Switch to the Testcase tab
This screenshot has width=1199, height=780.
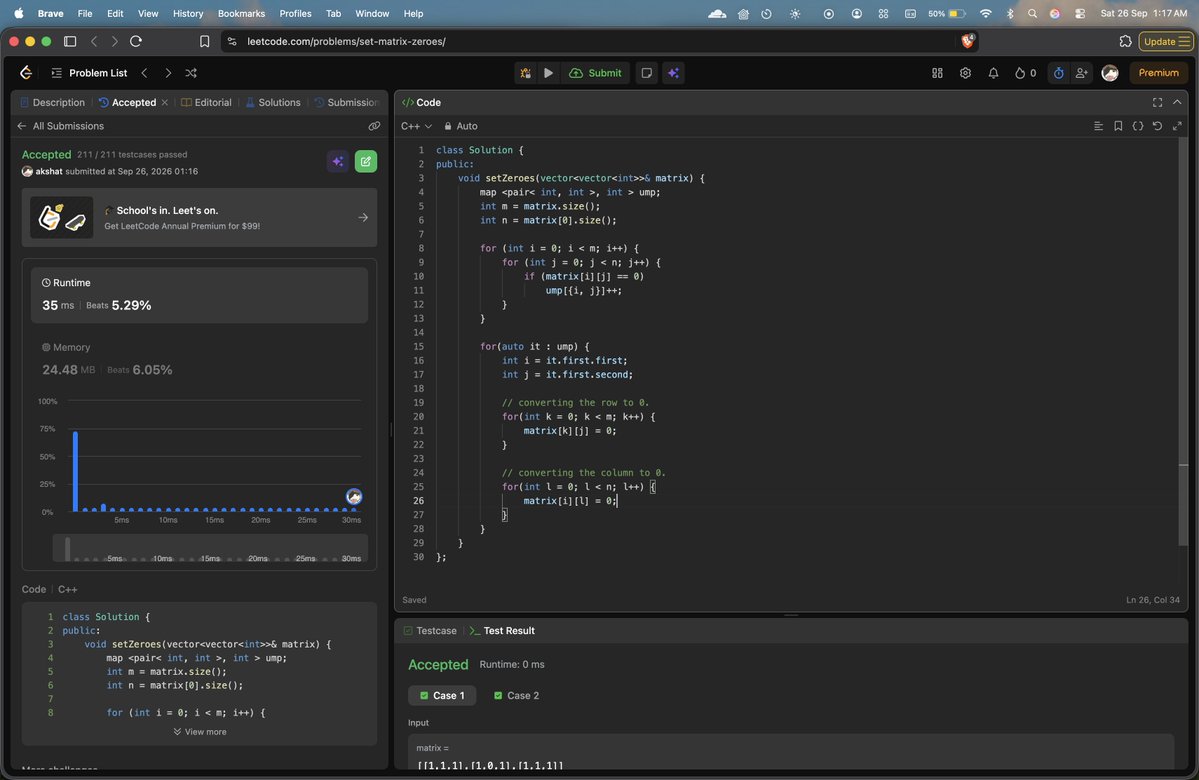pyautogui.click(x=430, y=631)
